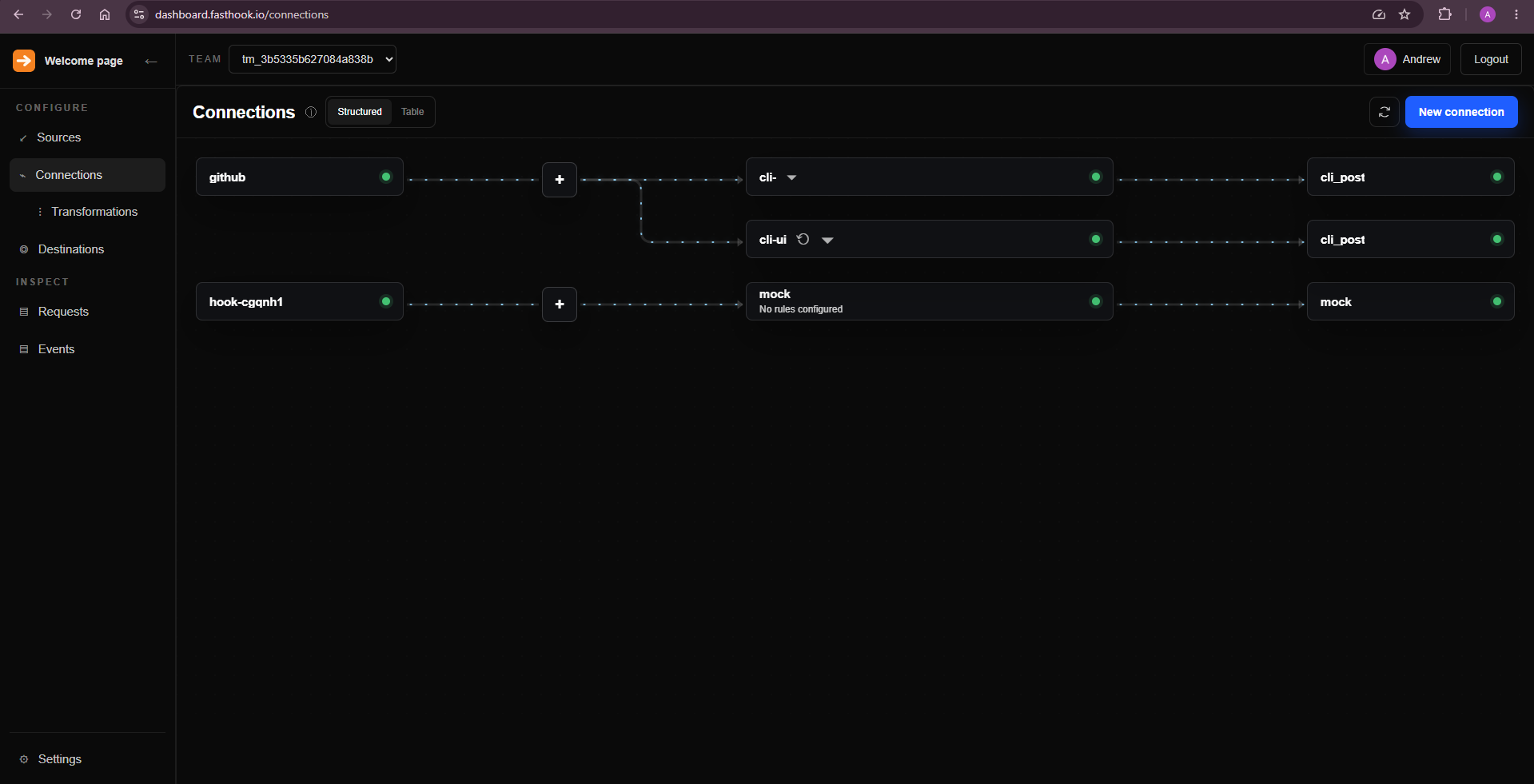View site information icon in address bar

point(139,14)
